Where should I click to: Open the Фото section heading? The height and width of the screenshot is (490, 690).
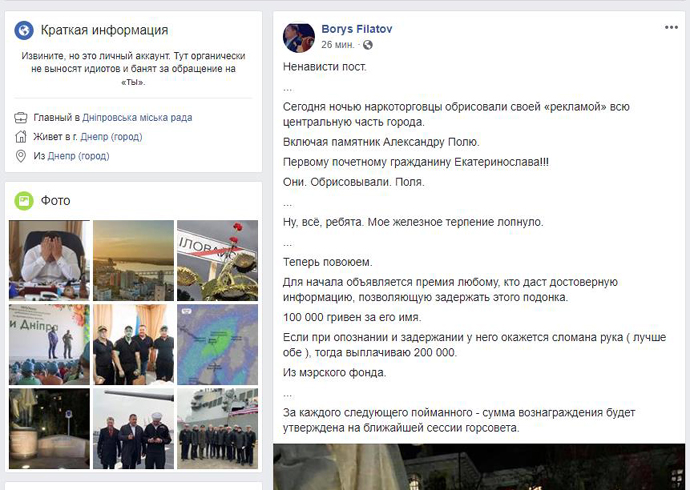pos(55,201)
